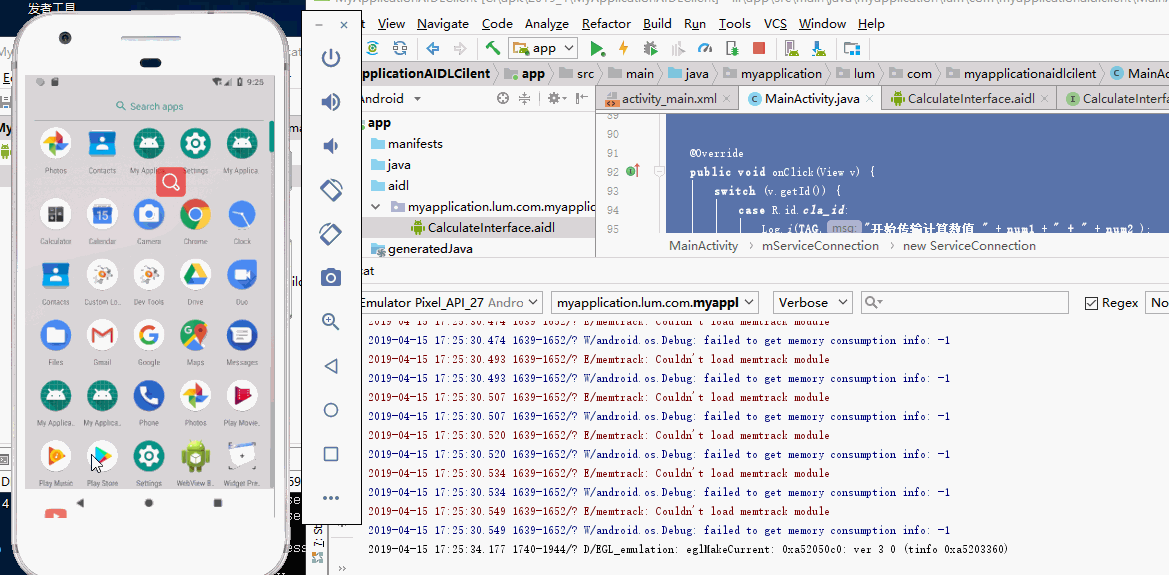
Task: Rotate emulator right using the rotate icon
Action: [x=330, y=234]
